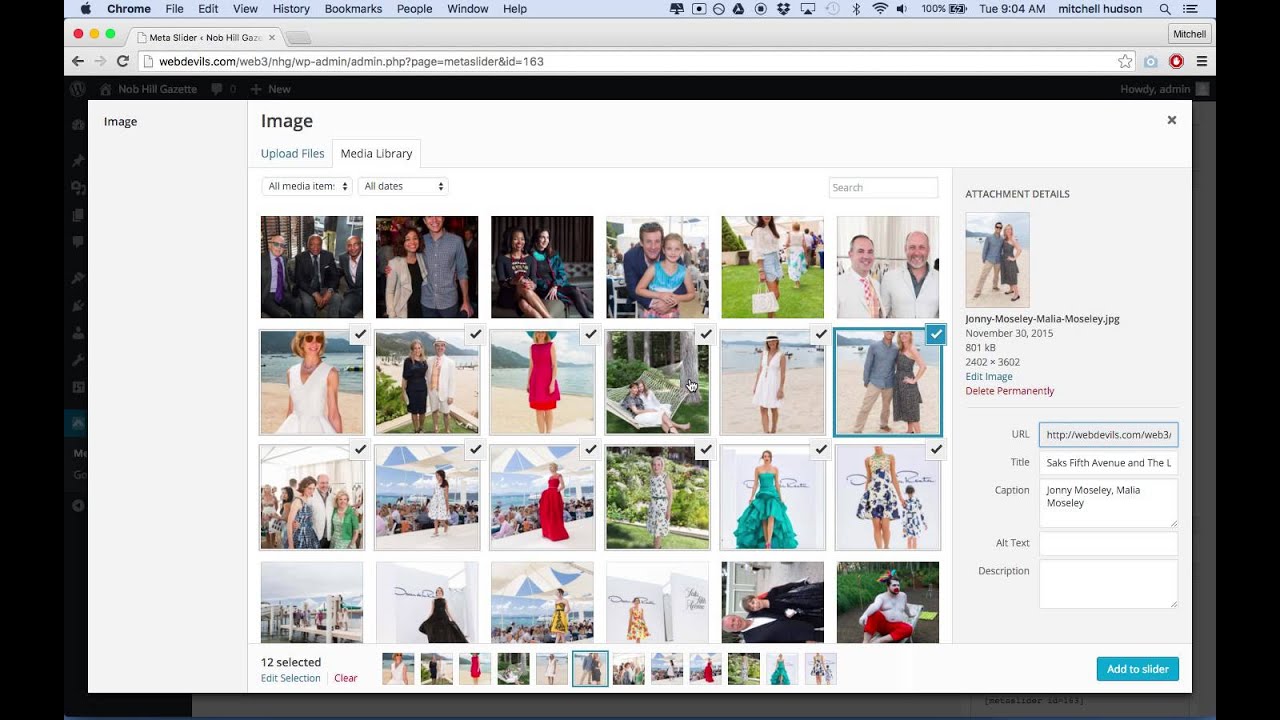
Task: Deselect the red dress beach image
Action: 591,334
